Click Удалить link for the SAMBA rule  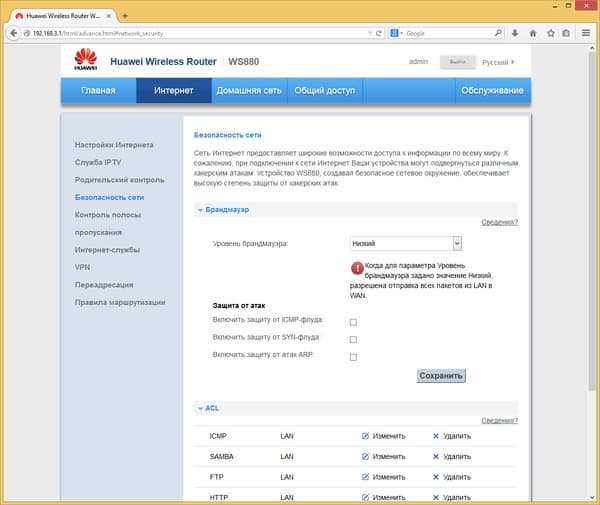point(457,456)
